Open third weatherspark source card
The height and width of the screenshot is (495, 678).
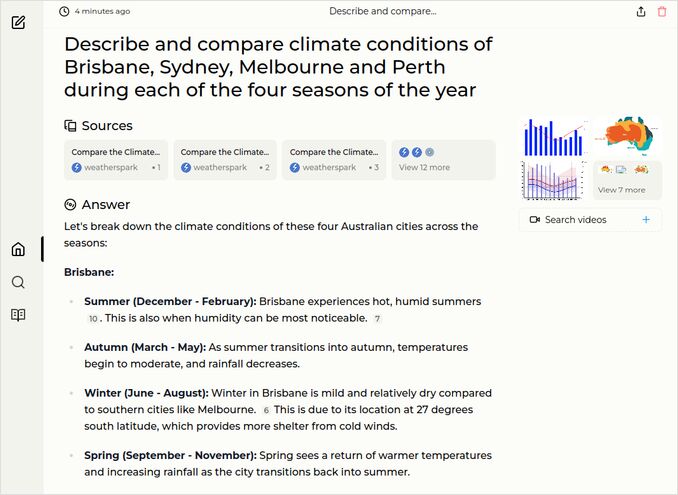coord(334,160)
